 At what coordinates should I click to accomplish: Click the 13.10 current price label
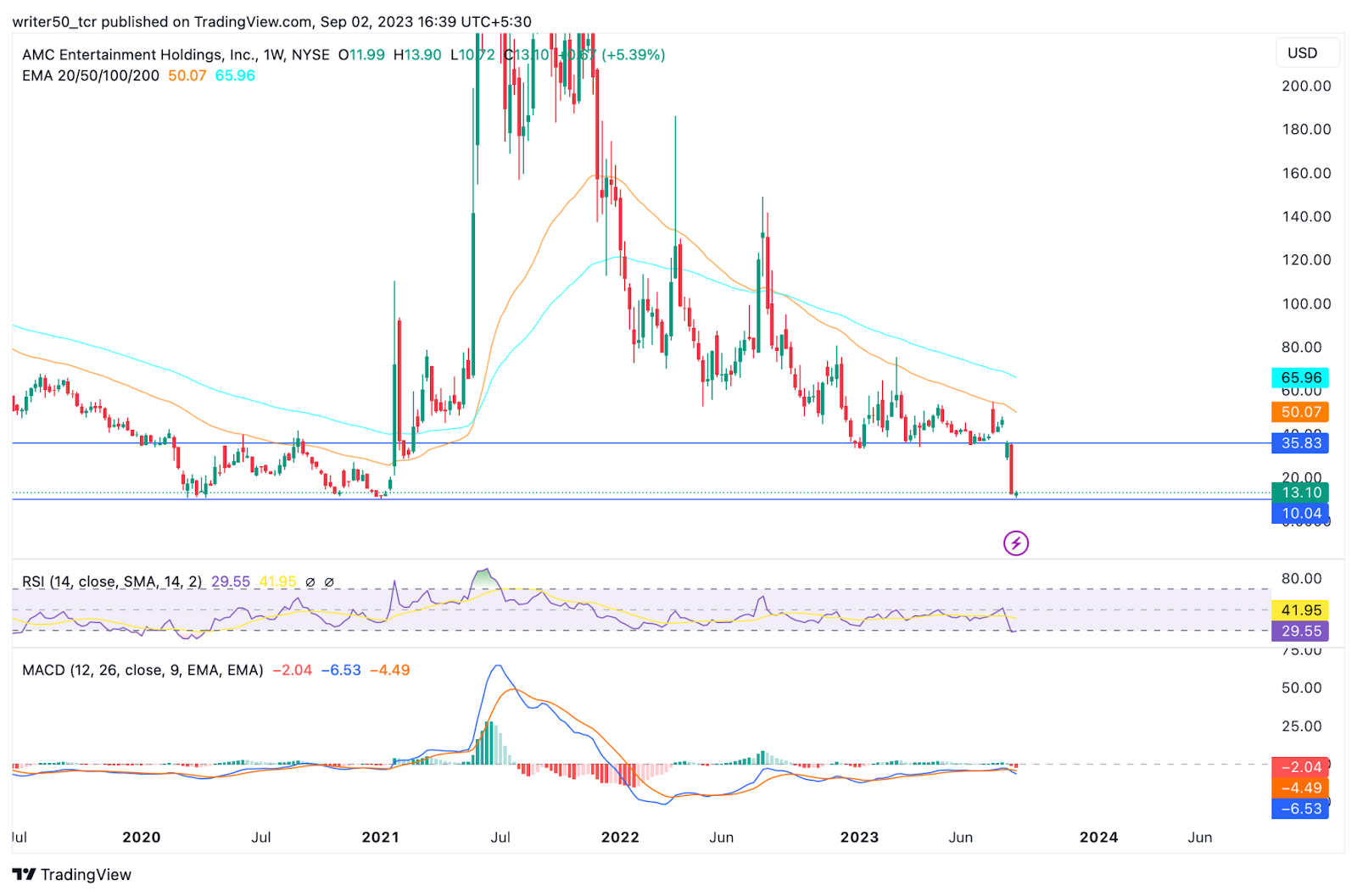coord(1300,493)
